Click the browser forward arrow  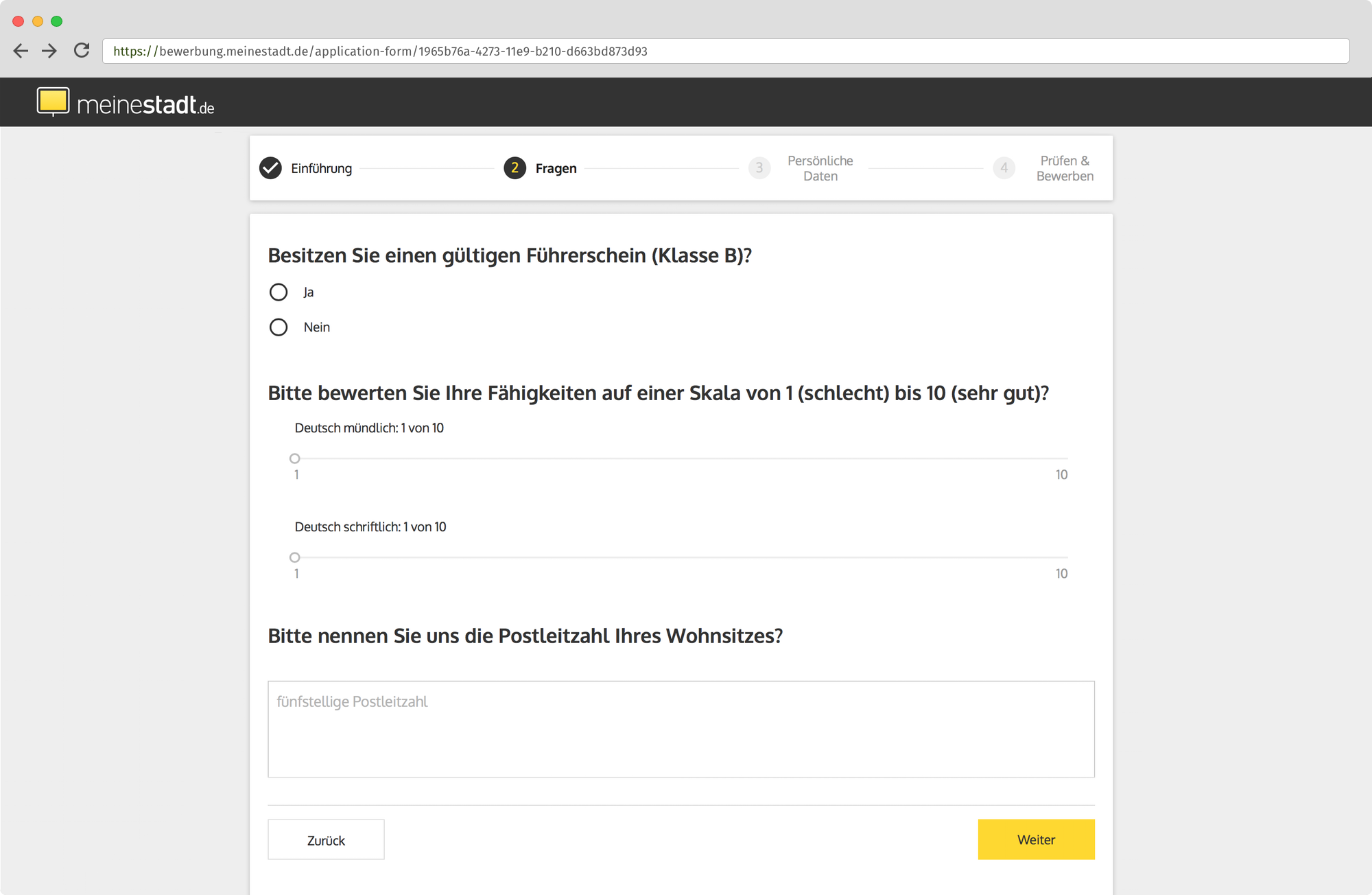pos(49,51)
